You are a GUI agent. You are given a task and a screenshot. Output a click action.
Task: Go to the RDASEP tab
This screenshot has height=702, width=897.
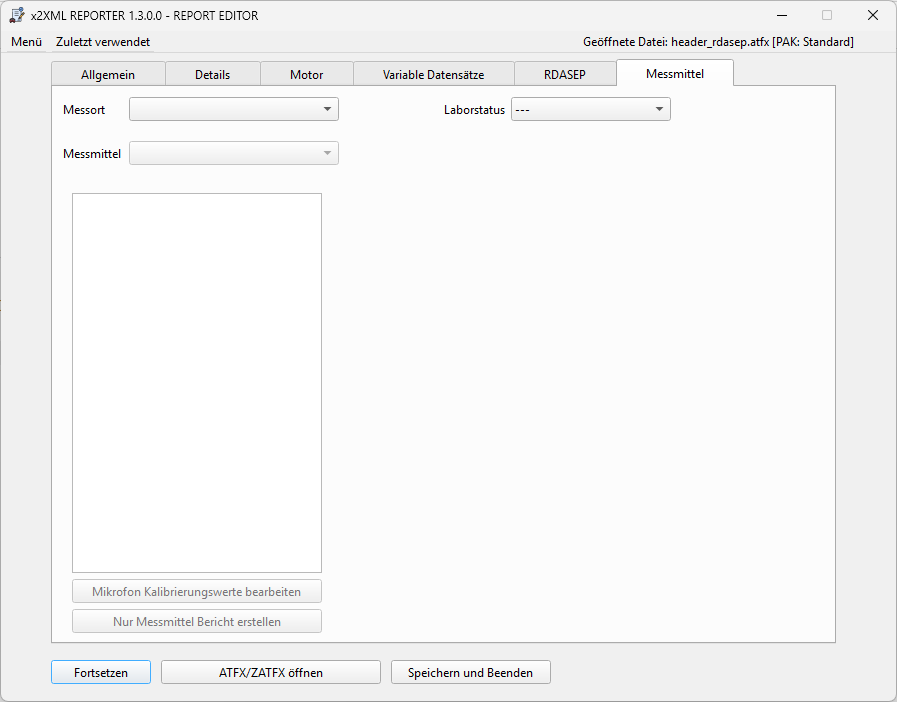pyautogui.click(x=564, y=74)
